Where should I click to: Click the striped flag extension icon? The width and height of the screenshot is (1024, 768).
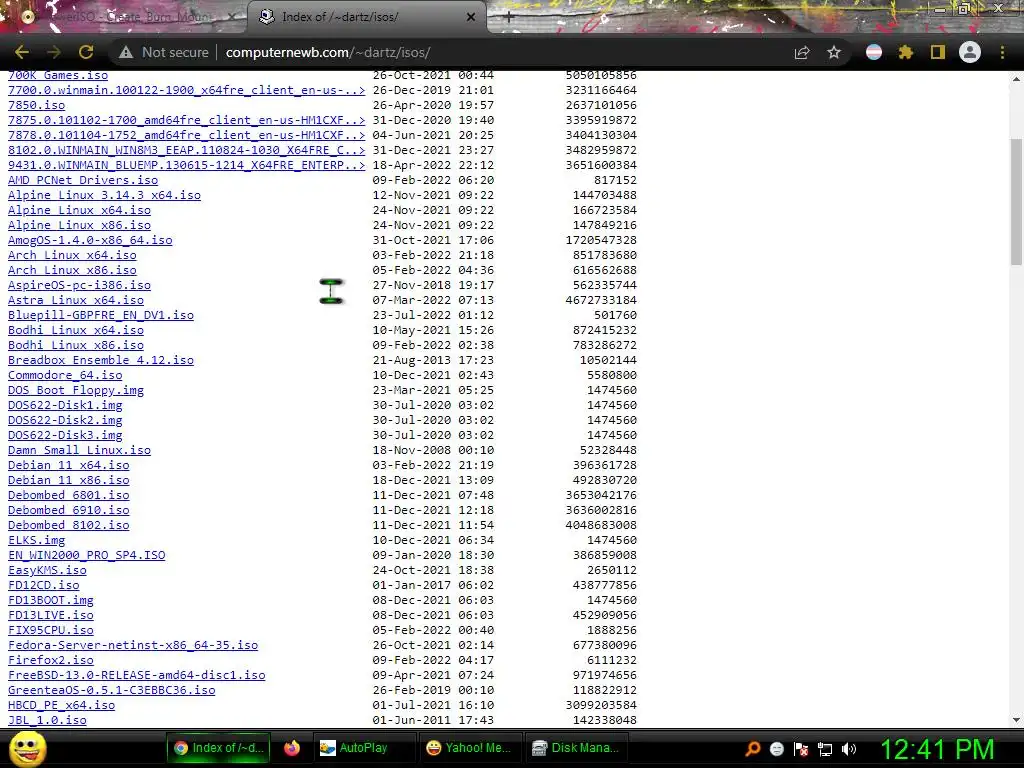coord(874,52)
